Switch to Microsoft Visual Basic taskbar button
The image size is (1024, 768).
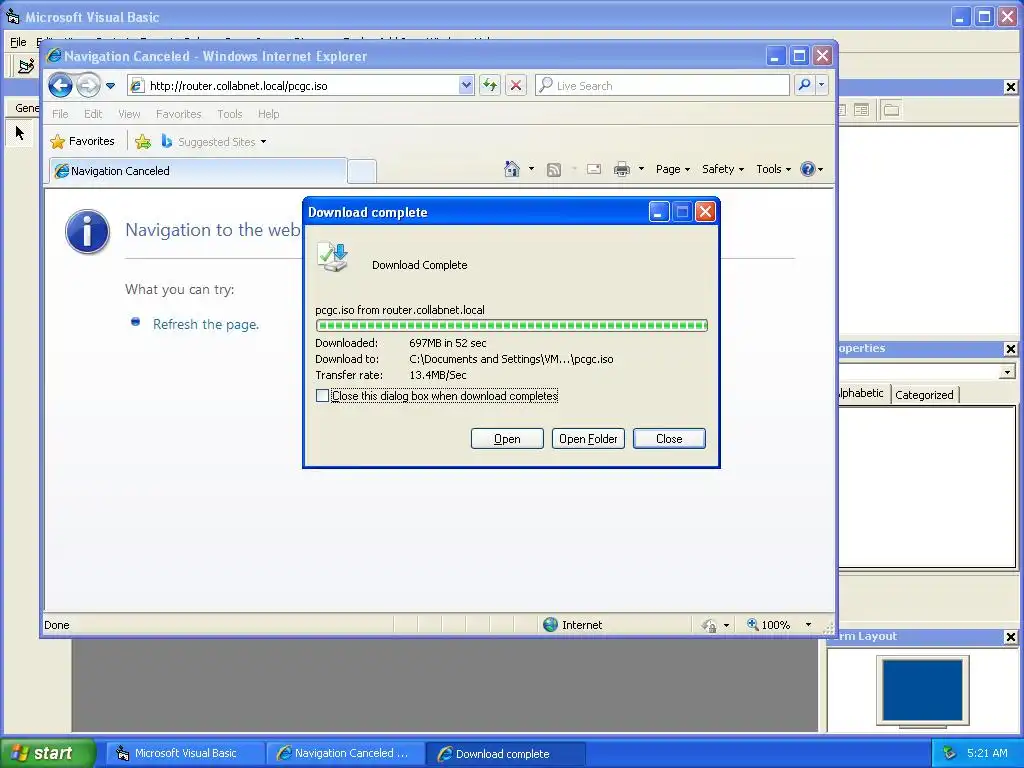tap(185, 753)
